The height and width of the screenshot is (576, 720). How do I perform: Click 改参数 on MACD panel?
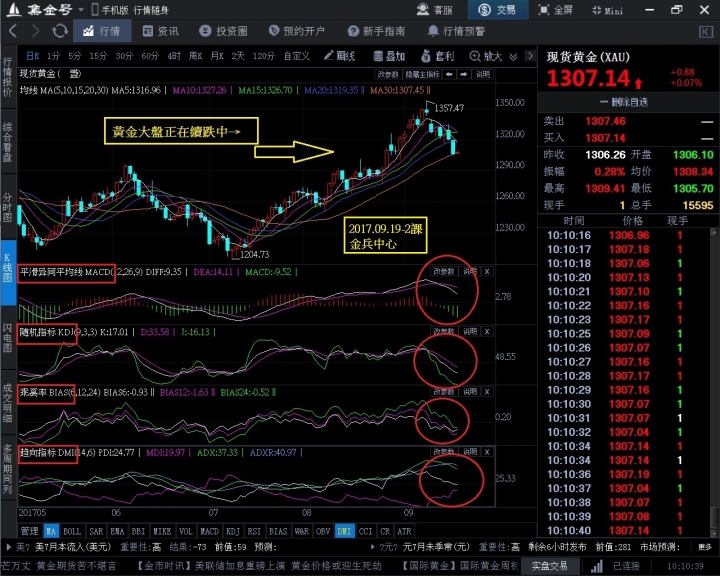(444, 271)
